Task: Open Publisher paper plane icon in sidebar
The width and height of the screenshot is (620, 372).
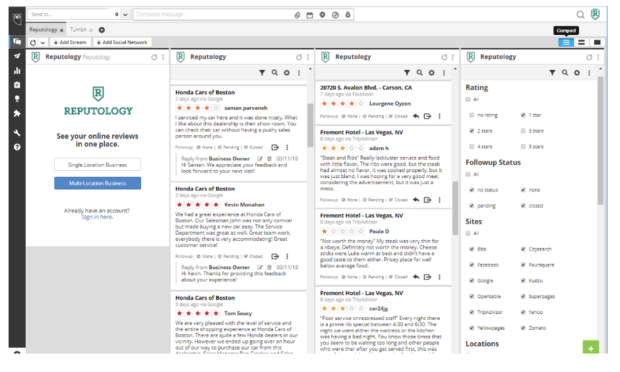Action: coord(17,56)
